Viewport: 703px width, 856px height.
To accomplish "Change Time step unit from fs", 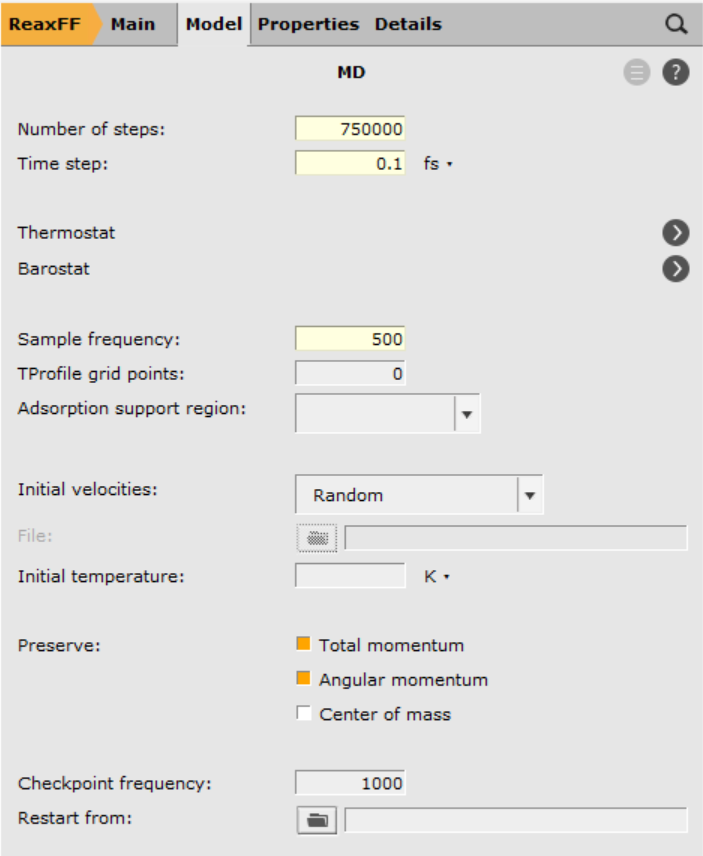I will [438, 164].
